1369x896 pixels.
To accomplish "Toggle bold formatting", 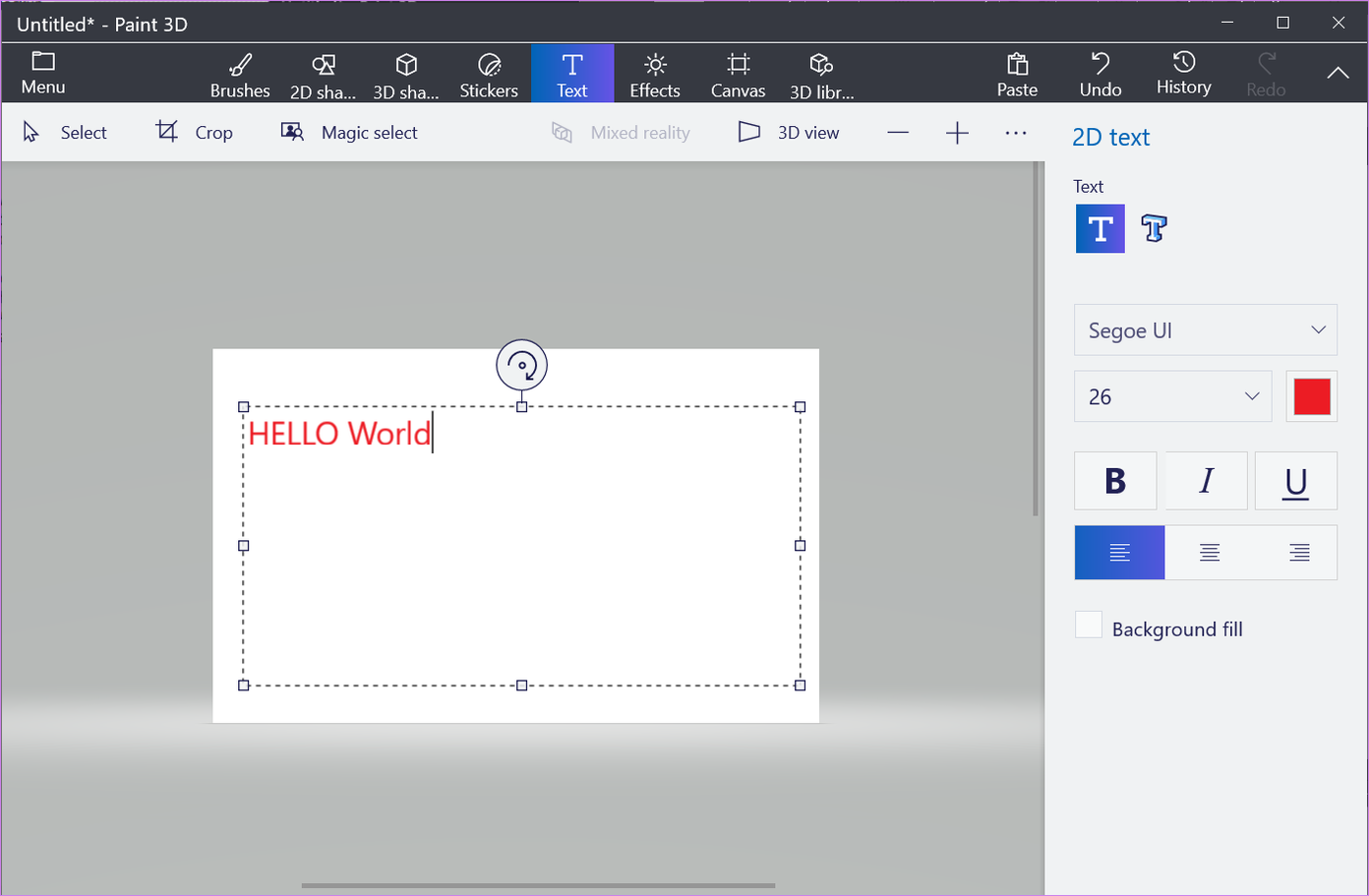I will pyautogui.click(x=1115, y=481).
